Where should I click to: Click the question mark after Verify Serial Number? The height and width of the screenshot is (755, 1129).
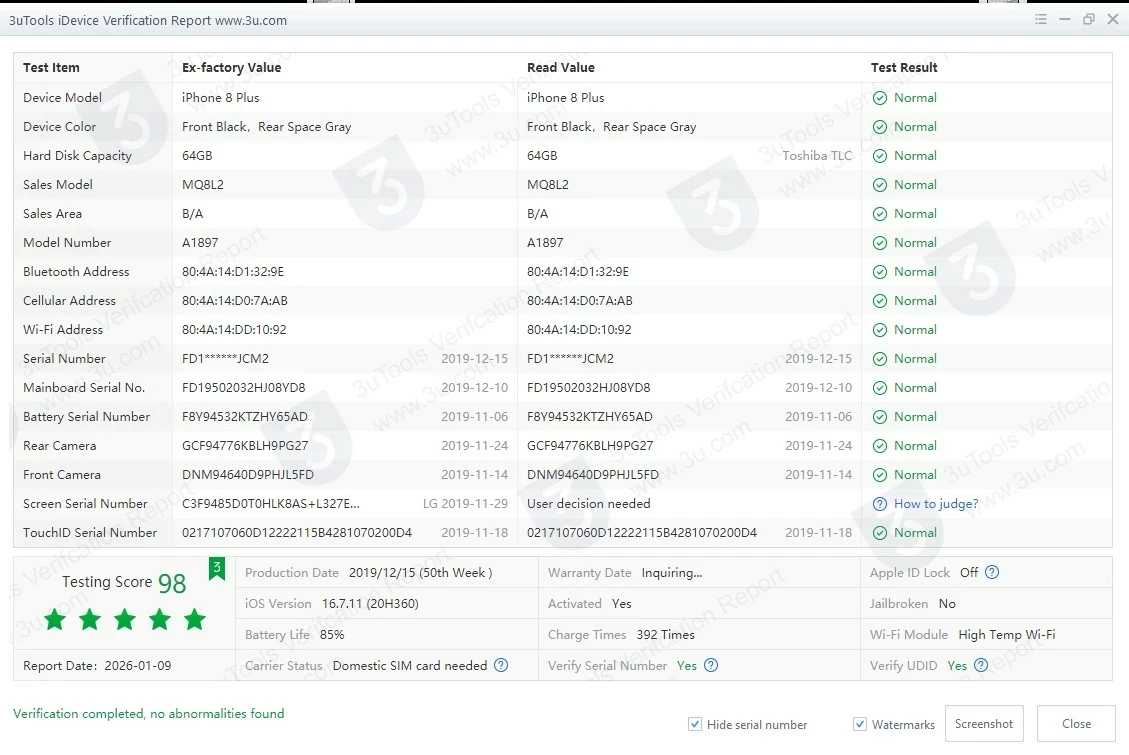tap(711, 666)
